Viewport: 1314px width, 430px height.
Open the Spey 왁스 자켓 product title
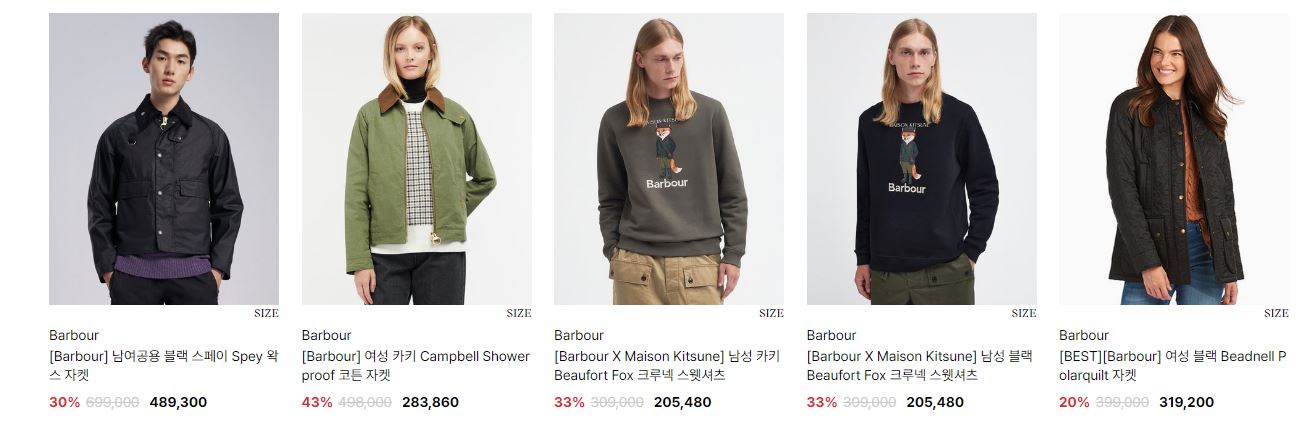pyautogui.click(x=163, y=366)
